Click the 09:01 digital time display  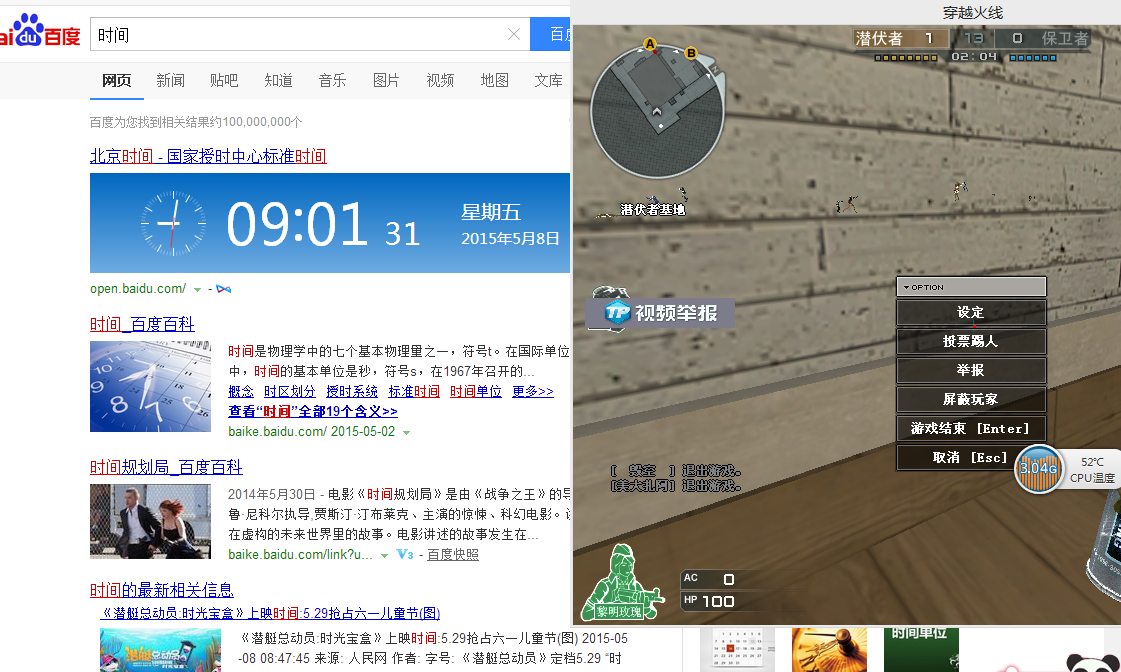click(x=297, y=224)
